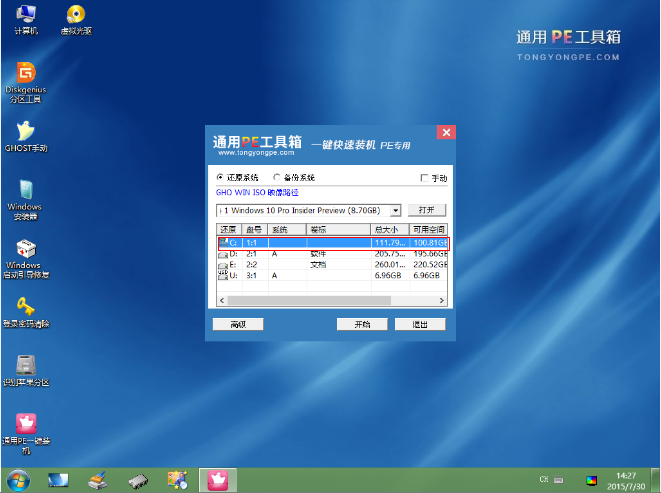Click the 盘号 column header
This screenshot has height=493, width=661.
tap(255, 229)
